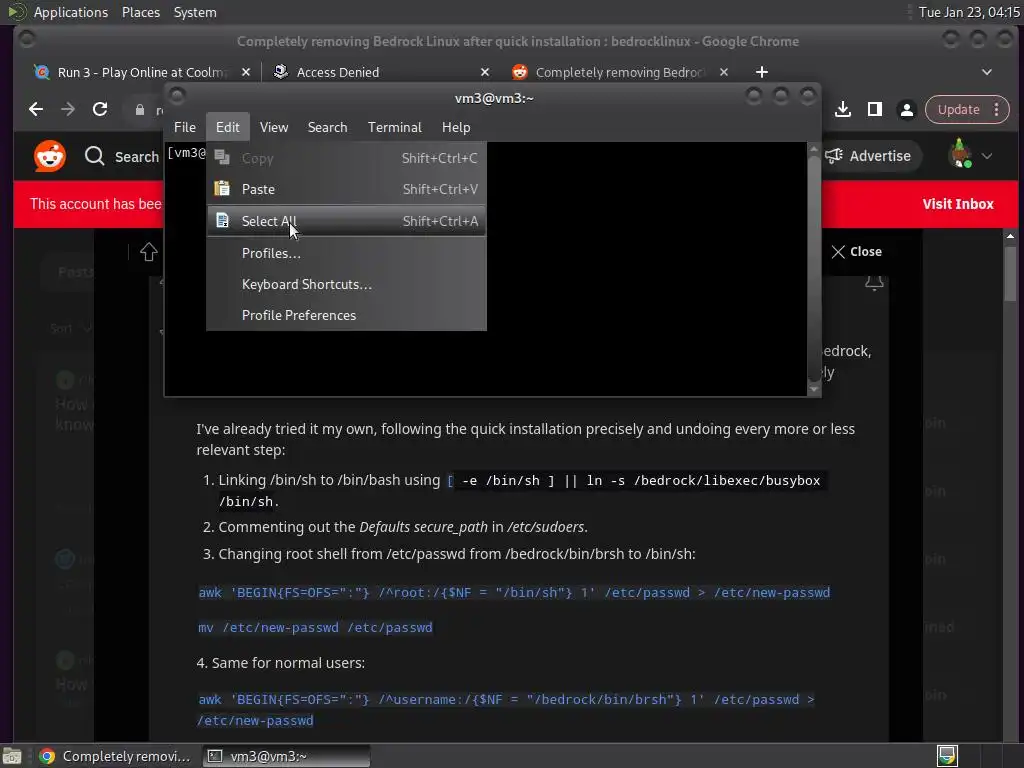Click the Copy entry in Edit menu
Image resolution: width=1024 pixels, height=768 pixels.
(346, 158)
